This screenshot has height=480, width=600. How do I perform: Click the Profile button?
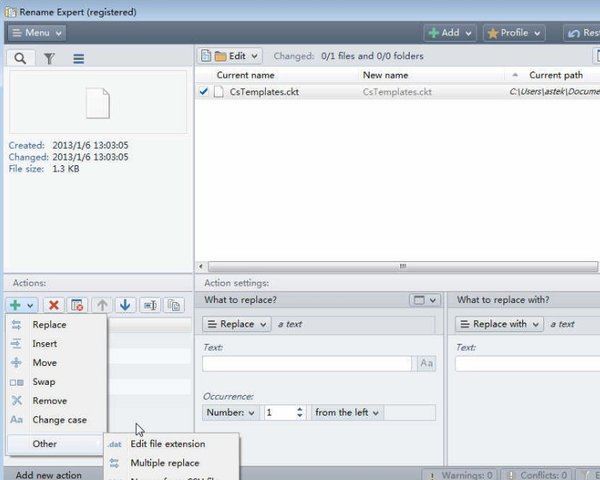point(514,32)
